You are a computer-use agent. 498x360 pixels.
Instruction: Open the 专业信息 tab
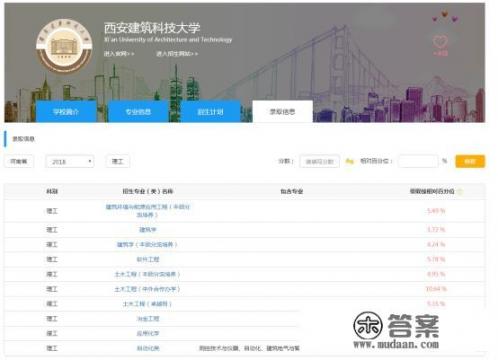pyautogui.click(x=138, y=111)
